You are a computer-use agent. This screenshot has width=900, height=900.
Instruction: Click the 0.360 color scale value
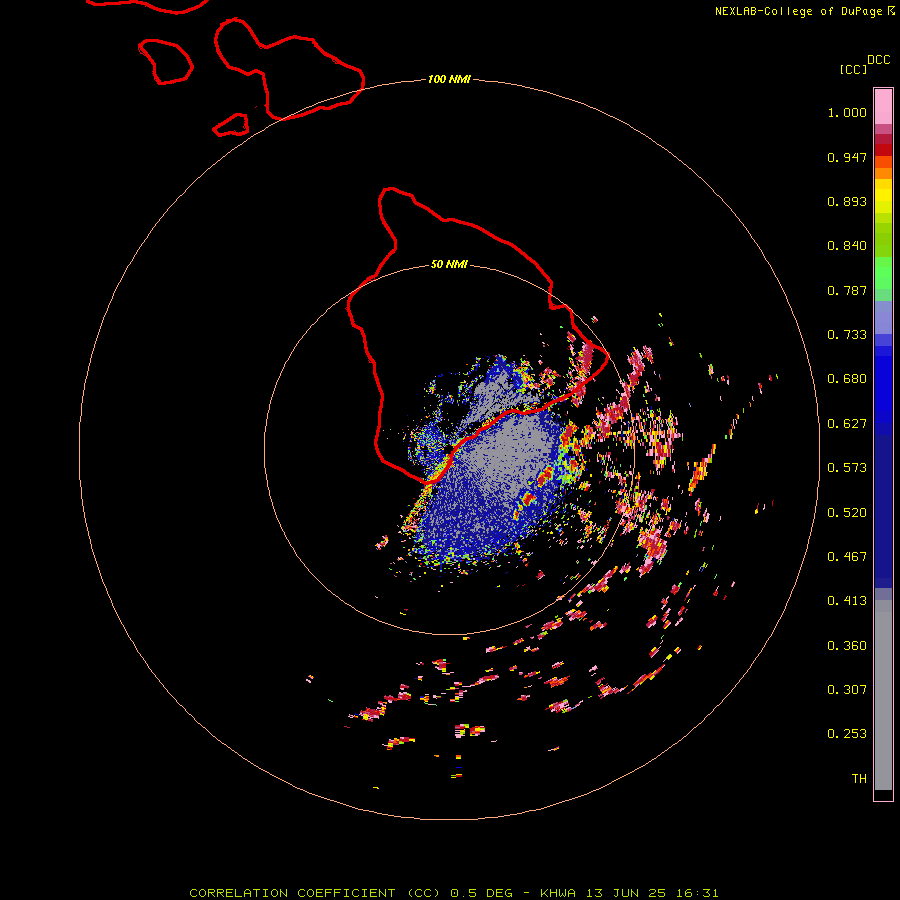pyautogui.click(x=847, y=646)
